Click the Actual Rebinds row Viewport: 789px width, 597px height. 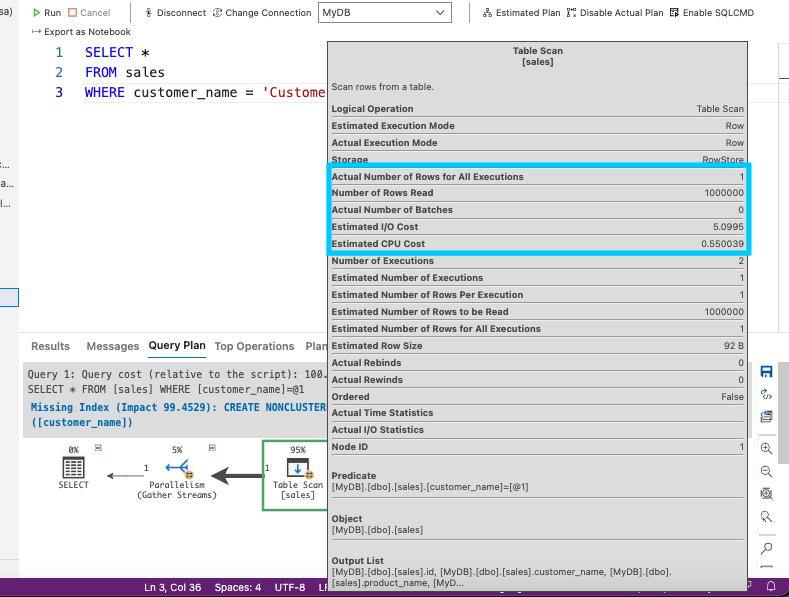coord(537,363)
